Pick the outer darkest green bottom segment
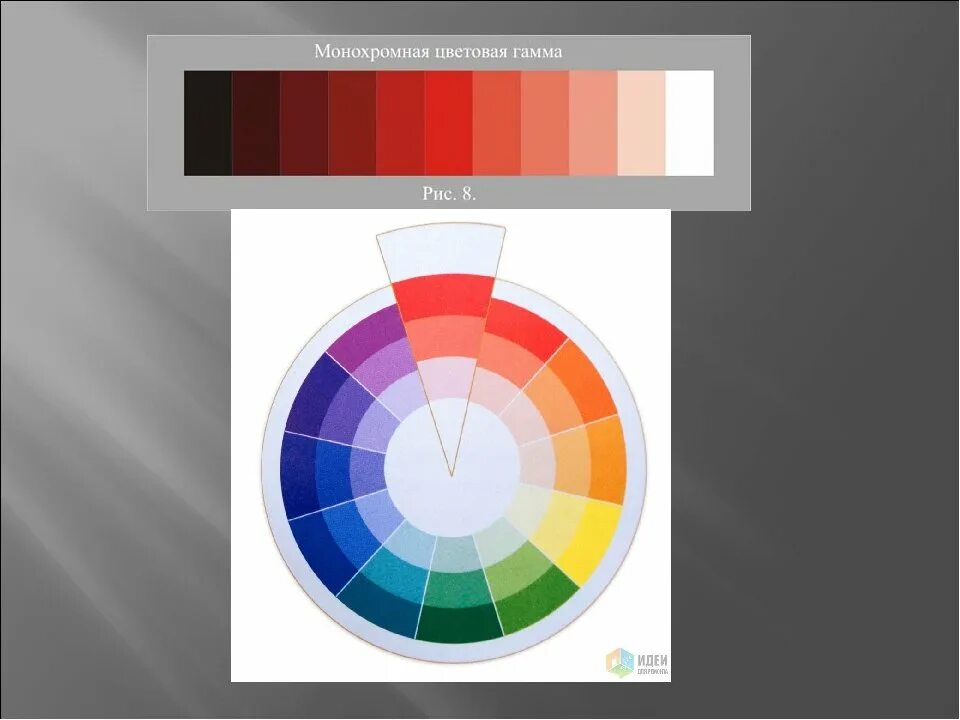 coord(459,624)
